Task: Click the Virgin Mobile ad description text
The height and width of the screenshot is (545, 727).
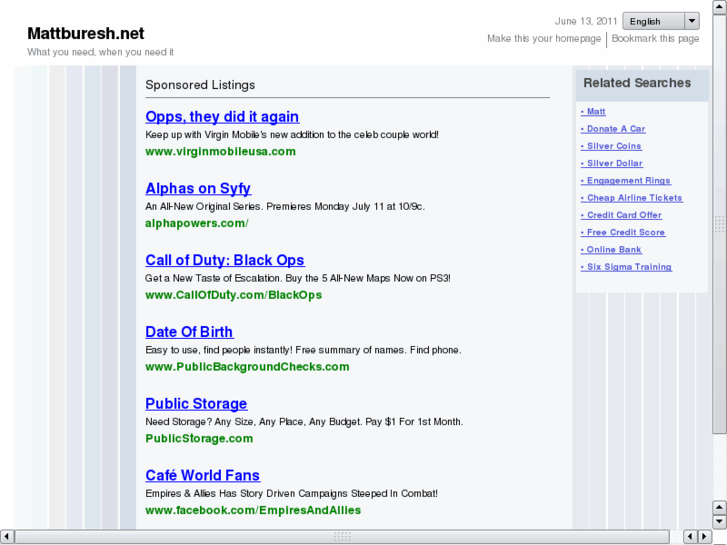Action: click(x=292, y=135)
